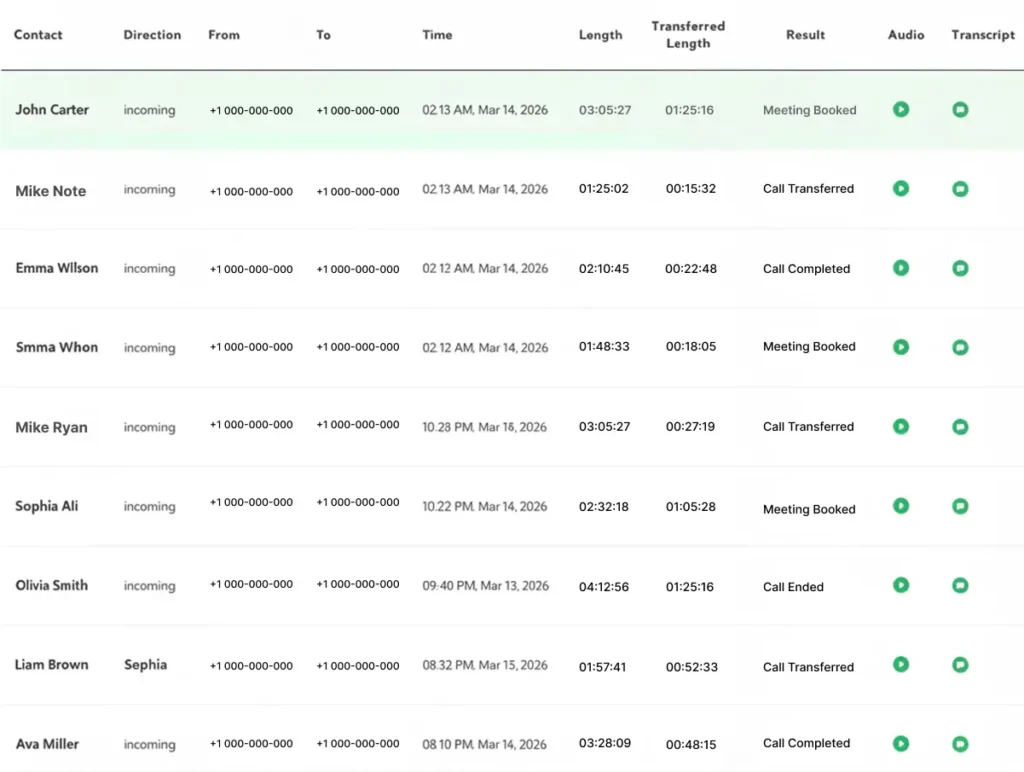Play audio for Smma Whon's call
Screen dimensions: 1024x772
click(x=901, y=347)
